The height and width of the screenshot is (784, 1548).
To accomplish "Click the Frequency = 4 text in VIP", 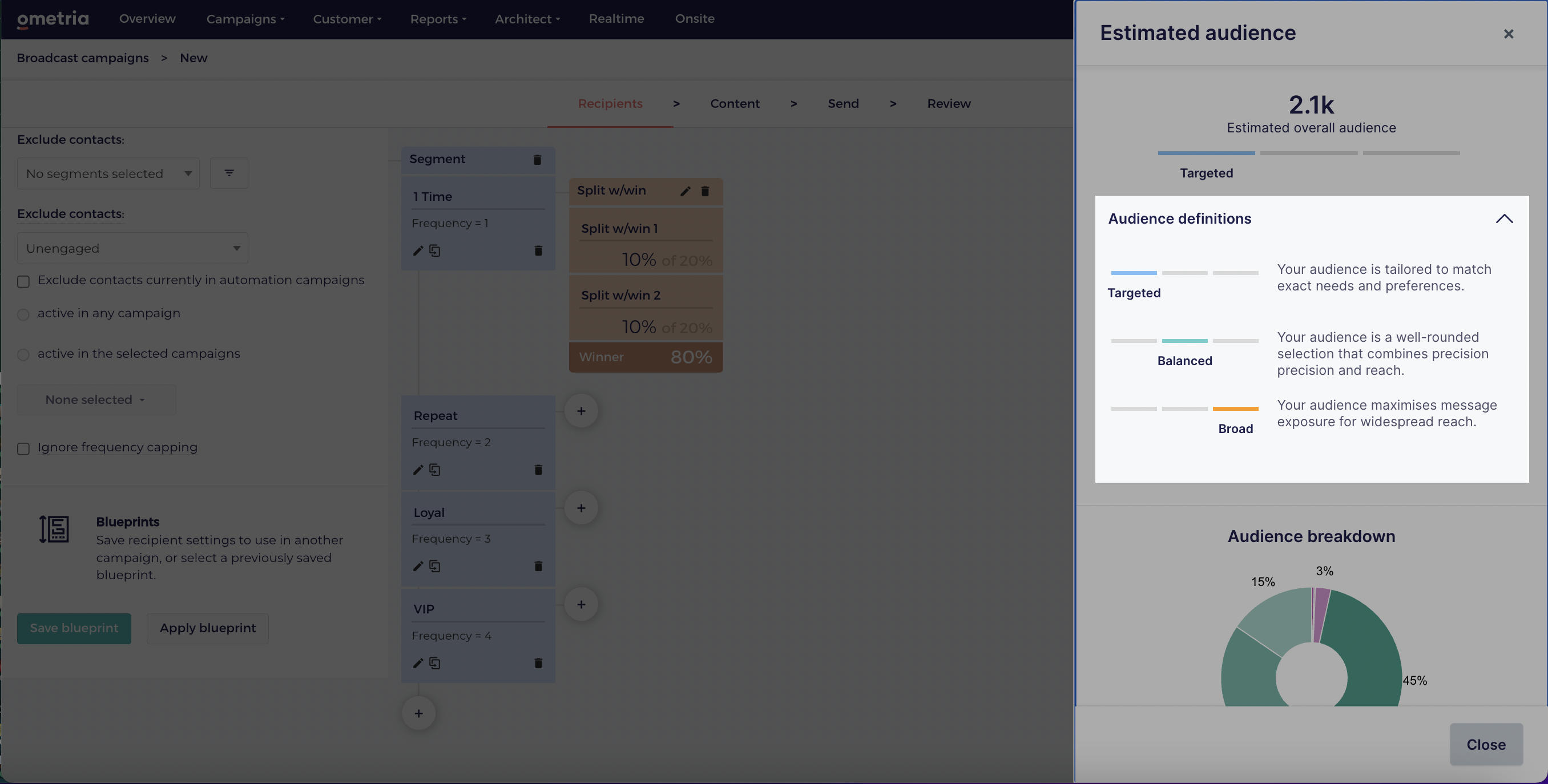I will point(451,636).
